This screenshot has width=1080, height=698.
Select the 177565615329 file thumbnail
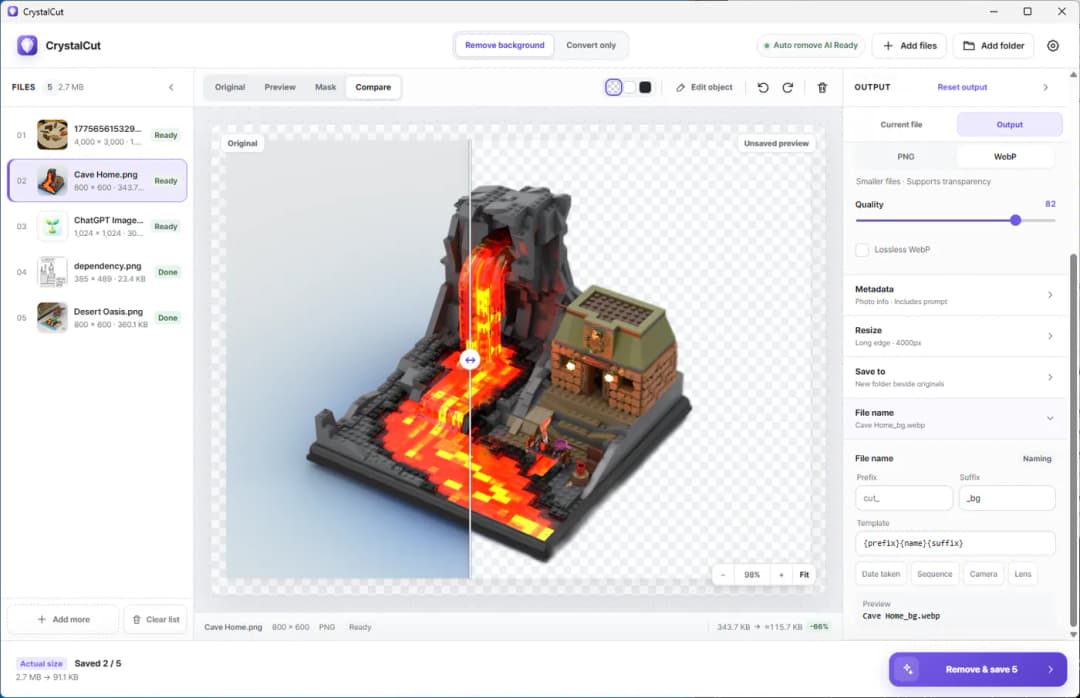point(52,135)
